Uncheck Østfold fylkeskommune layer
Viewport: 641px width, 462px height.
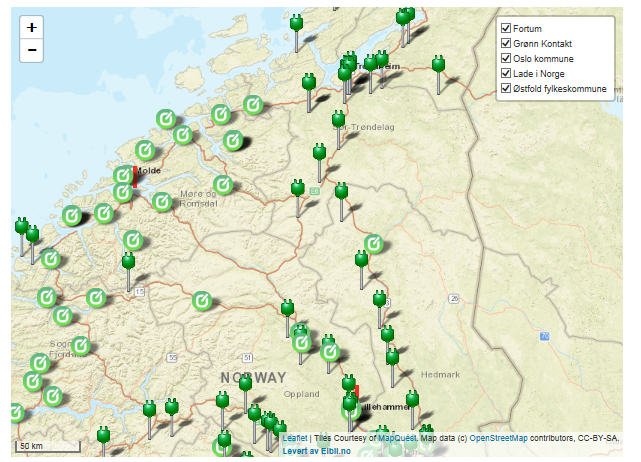point(506,88)
